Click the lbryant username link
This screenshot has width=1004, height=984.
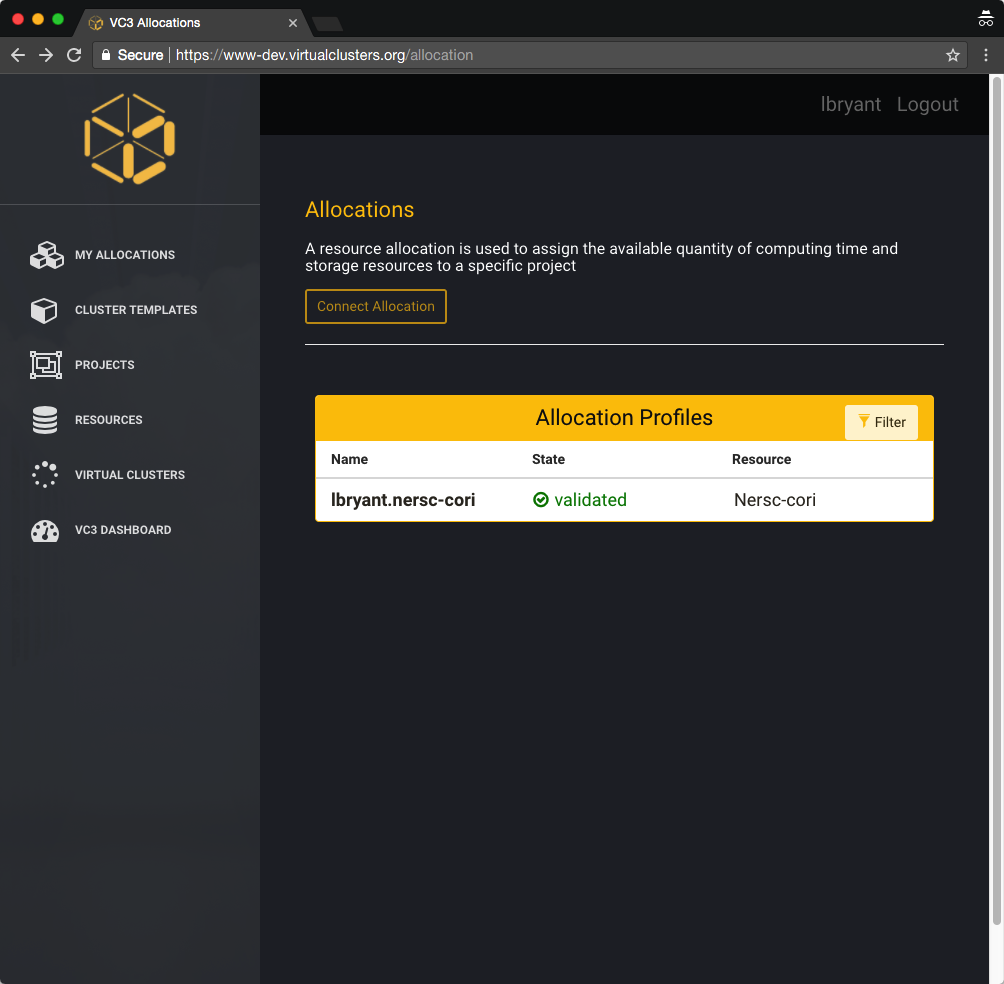tap(850, 104)
